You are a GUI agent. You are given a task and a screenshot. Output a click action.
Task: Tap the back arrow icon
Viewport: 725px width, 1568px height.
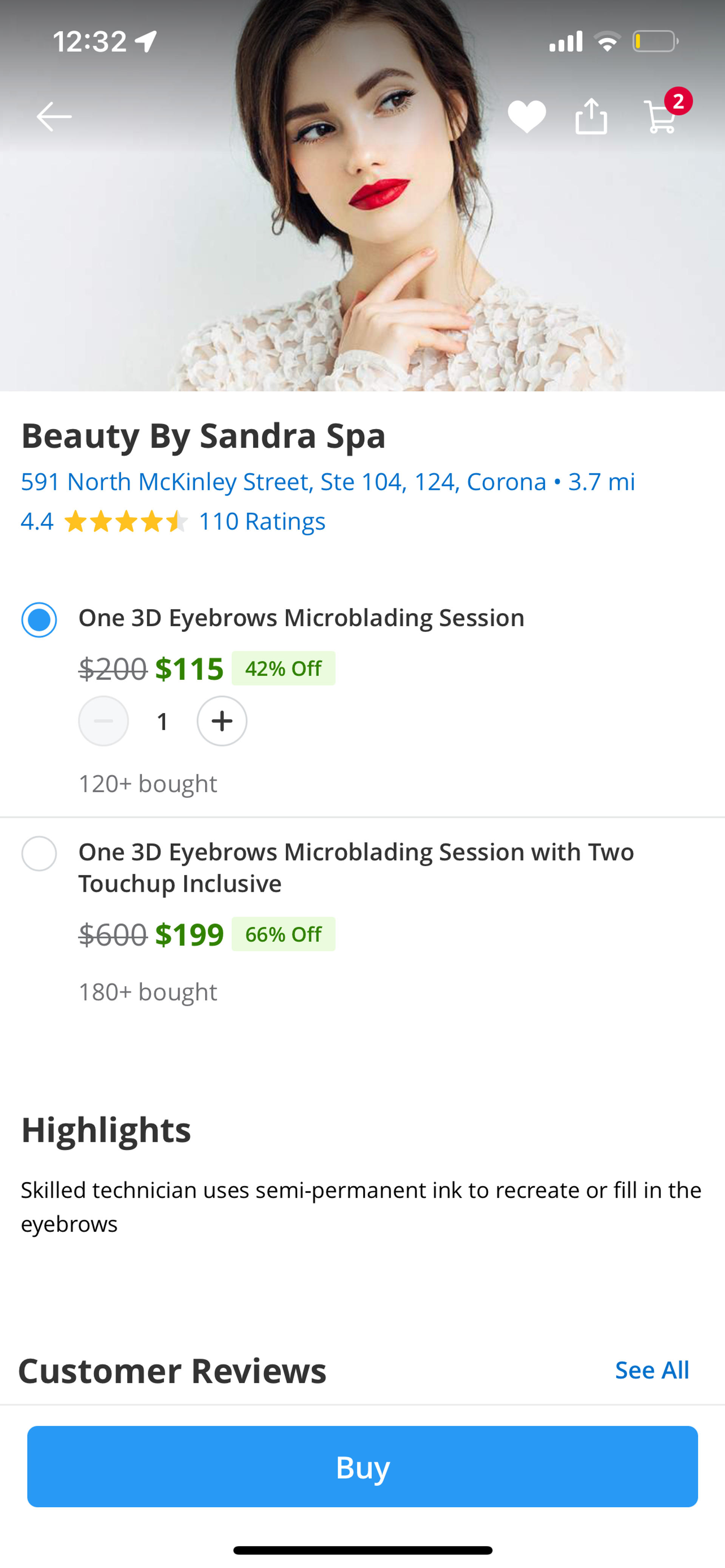pos(54,116)
